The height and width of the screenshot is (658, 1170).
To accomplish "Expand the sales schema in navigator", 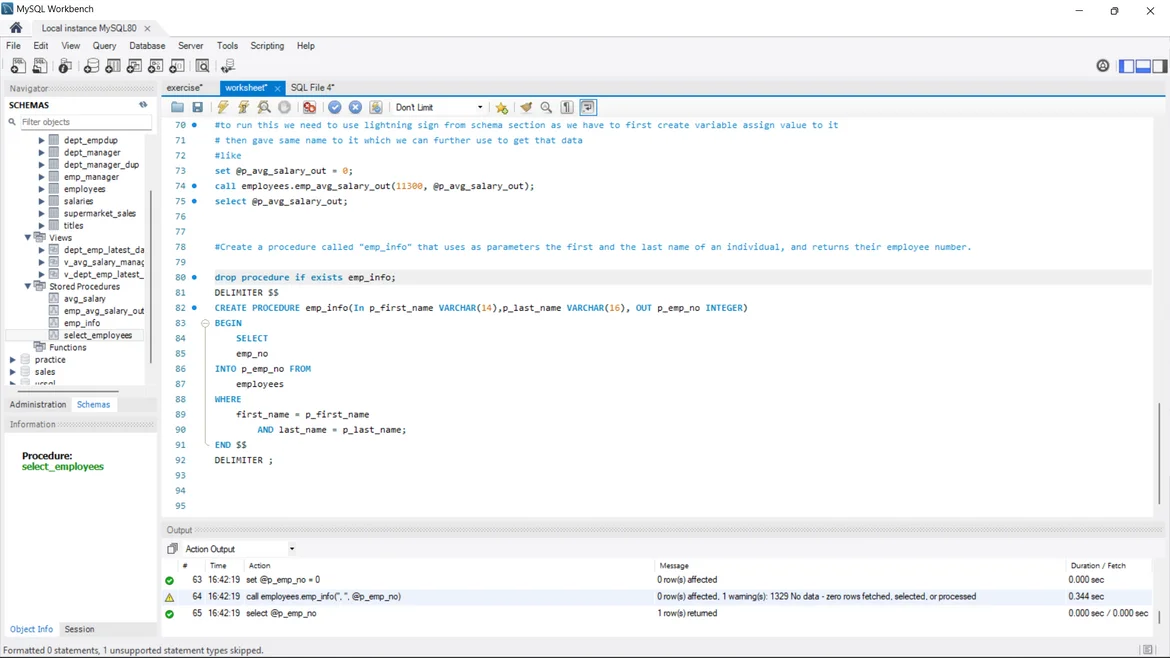I will 13,372.
